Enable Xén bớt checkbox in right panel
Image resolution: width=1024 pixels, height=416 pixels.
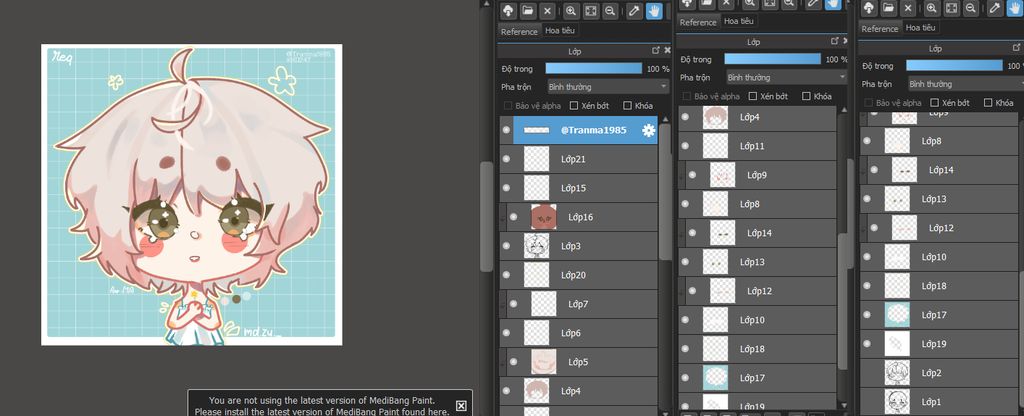tap(935, 103)
